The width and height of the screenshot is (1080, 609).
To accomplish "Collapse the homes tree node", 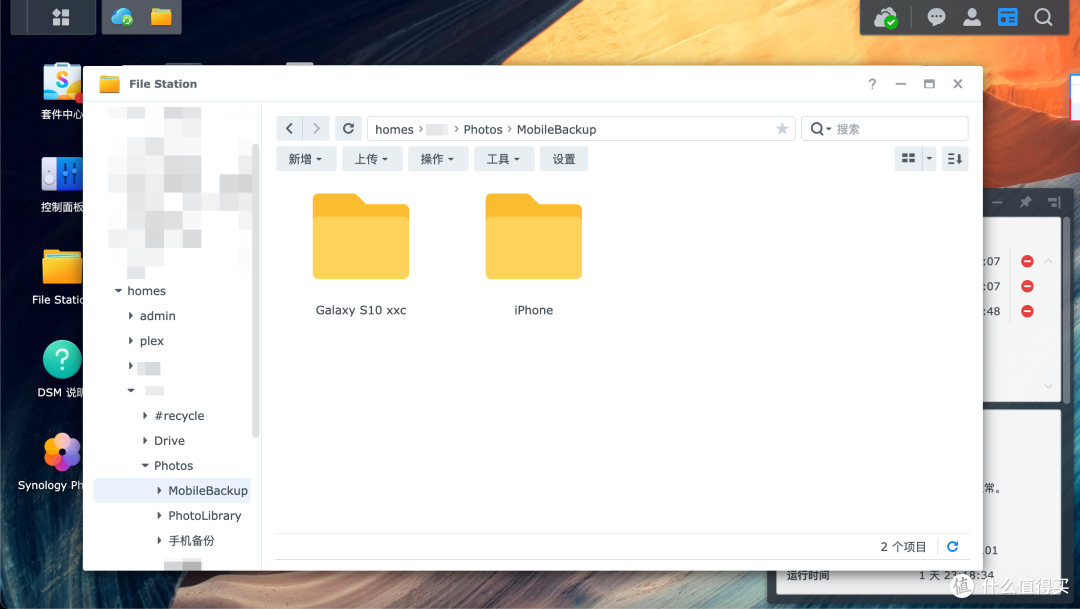I will coord(118,291).
